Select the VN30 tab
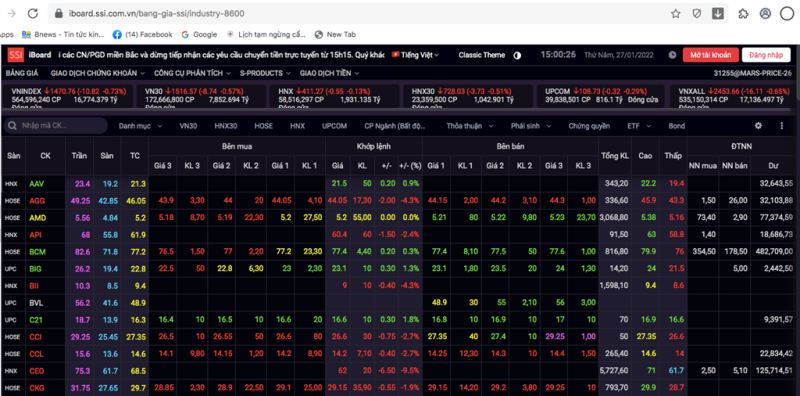Viewport: 800px width, 396px height. tap(188, 126)
